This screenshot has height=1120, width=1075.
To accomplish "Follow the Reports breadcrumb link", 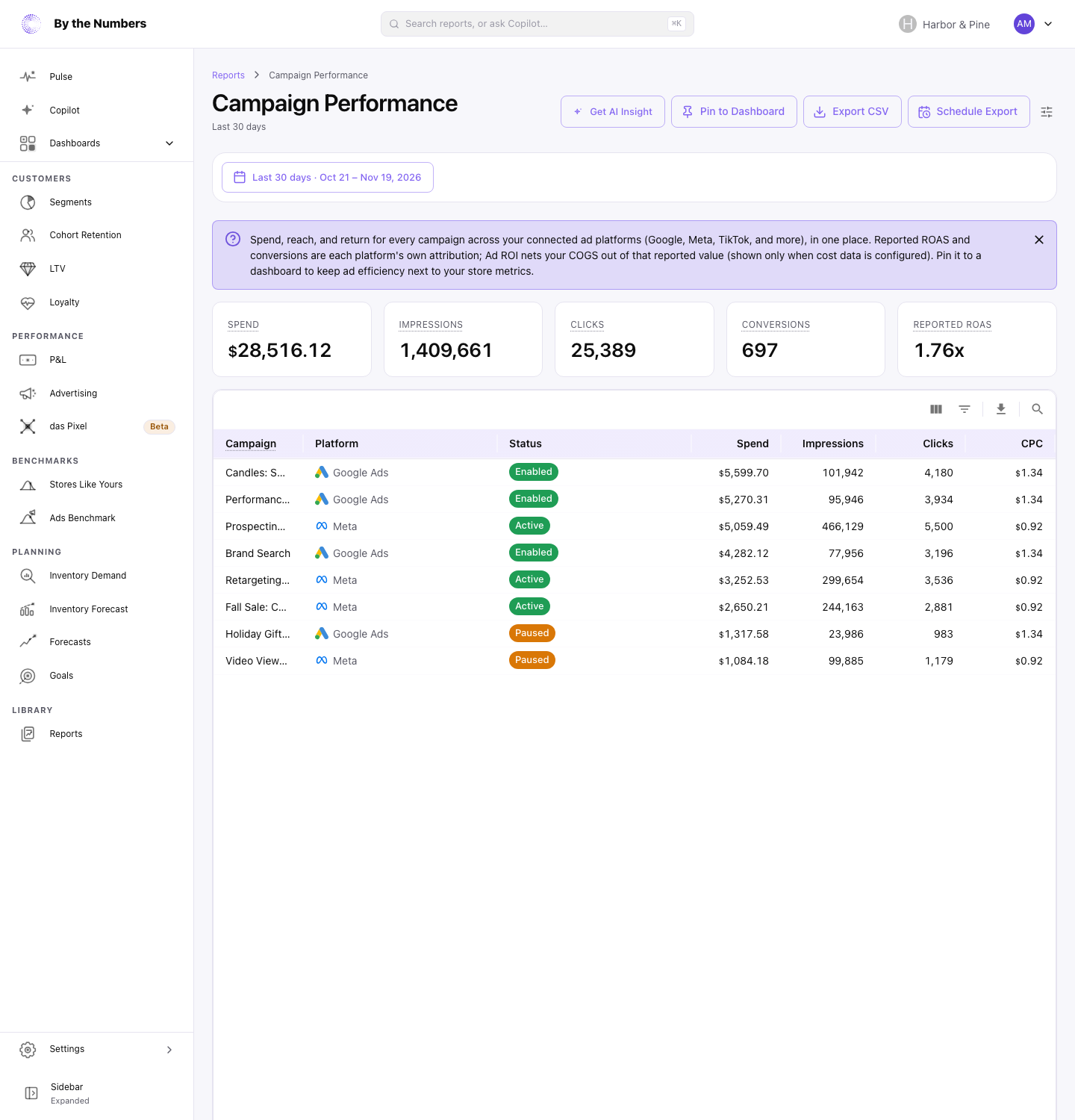I will pyautogui.click(x=228, y=75).
